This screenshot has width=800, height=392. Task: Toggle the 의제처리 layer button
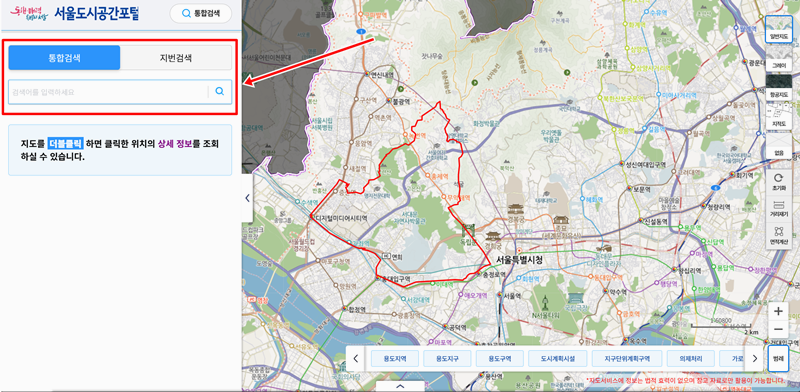(690, 358)
